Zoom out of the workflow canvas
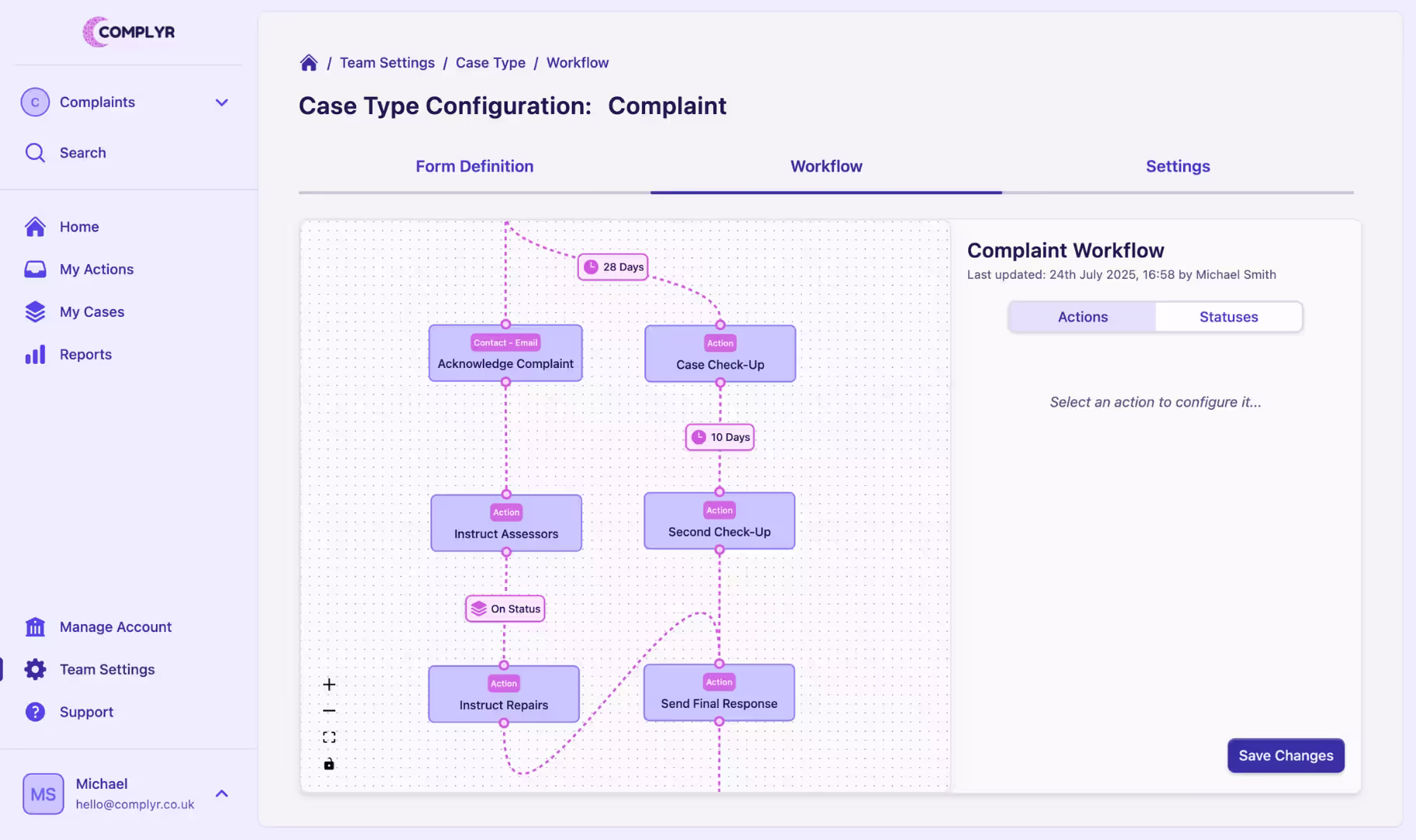Screen dimensions: 1416x840 [x=329, y=710]
